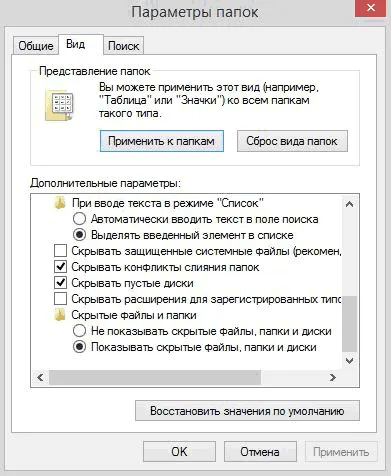The image size is (391, 476).
Task: Enable Скрывать расширения для зарегистрированных типов
Action: [60, 299]
